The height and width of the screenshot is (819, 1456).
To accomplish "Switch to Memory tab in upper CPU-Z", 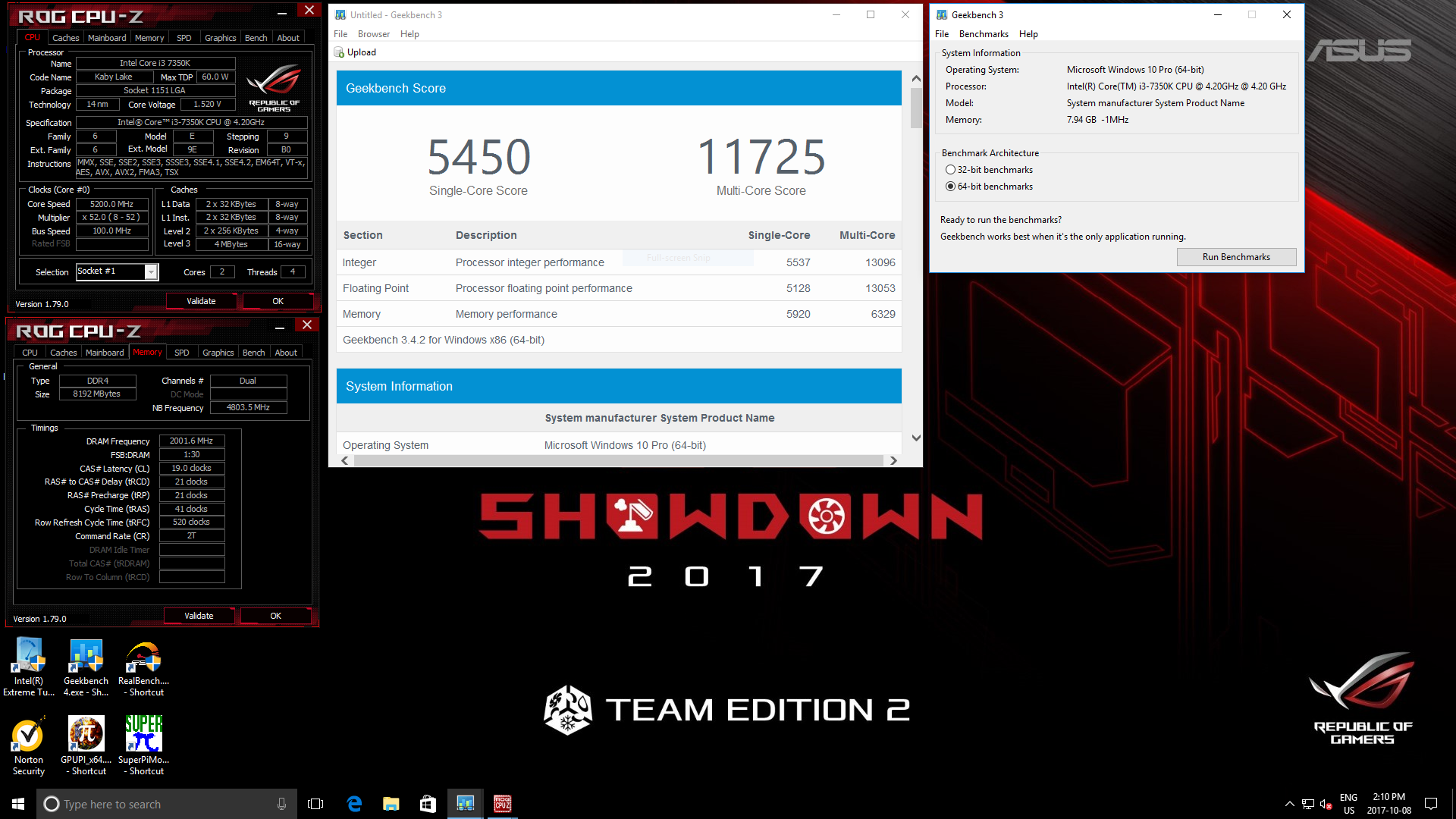I will coord(149,38).
